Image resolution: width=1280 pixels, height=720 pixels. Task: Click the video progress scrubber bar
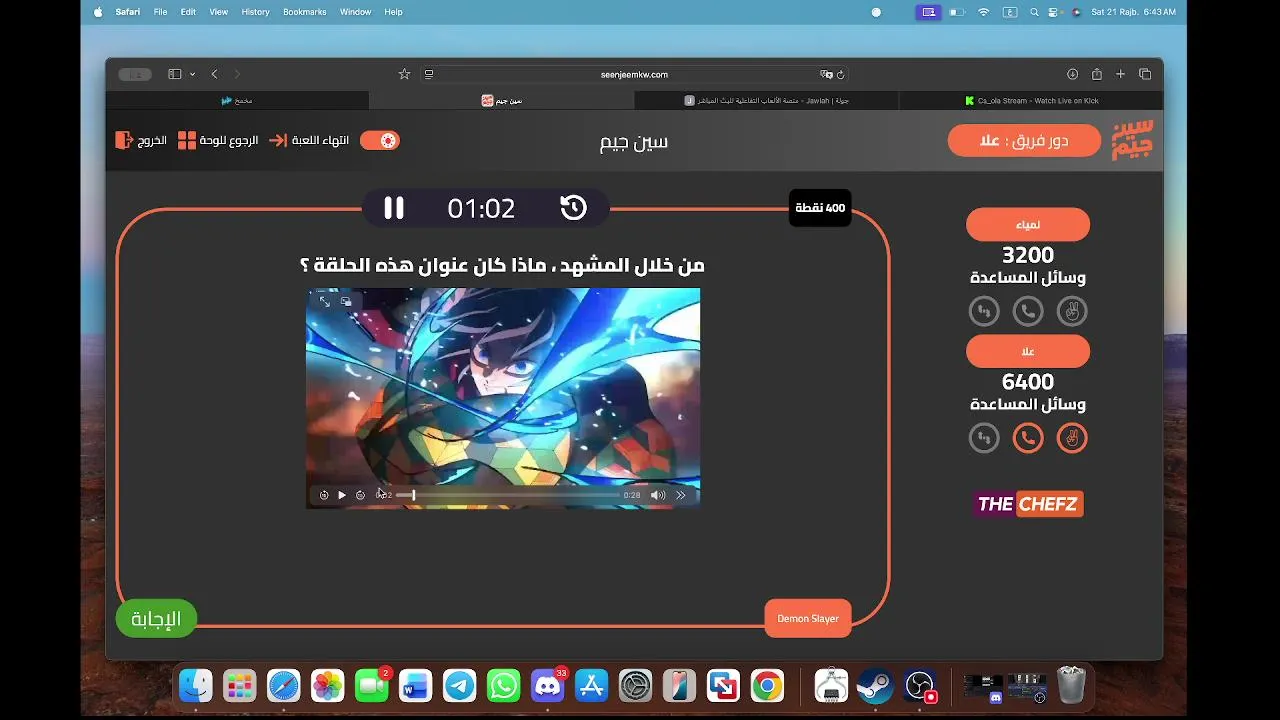507,495
